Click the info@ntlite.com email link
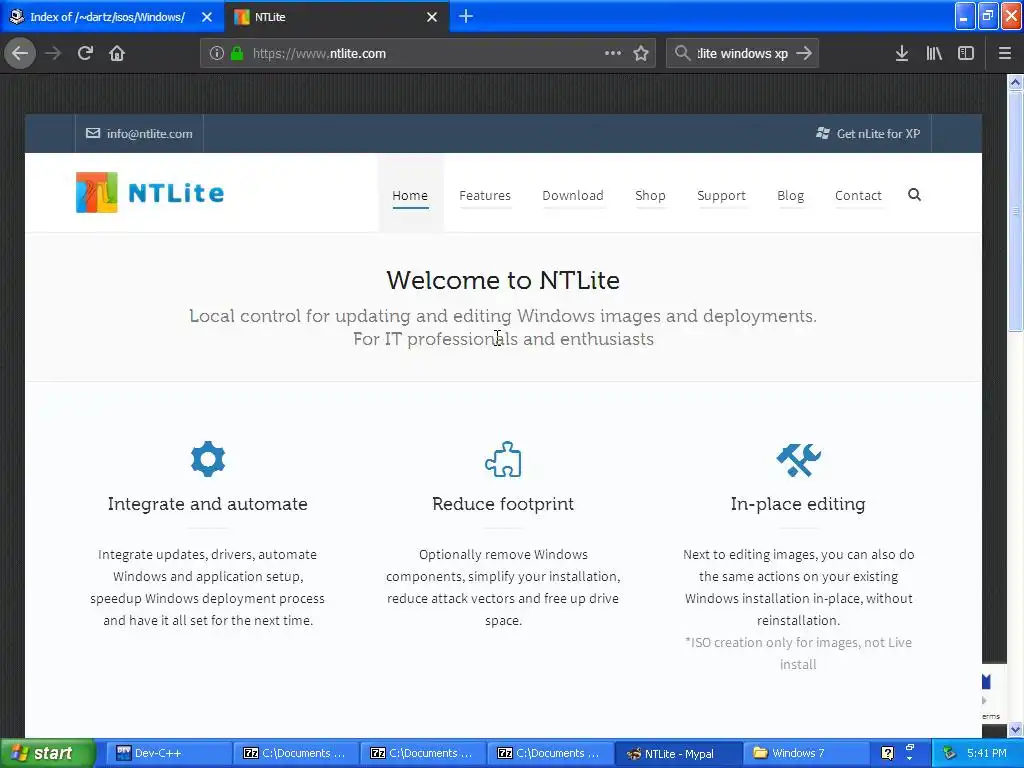This screenshot has width=1024, height=768. pyautogui.click(x=139, y=133)
